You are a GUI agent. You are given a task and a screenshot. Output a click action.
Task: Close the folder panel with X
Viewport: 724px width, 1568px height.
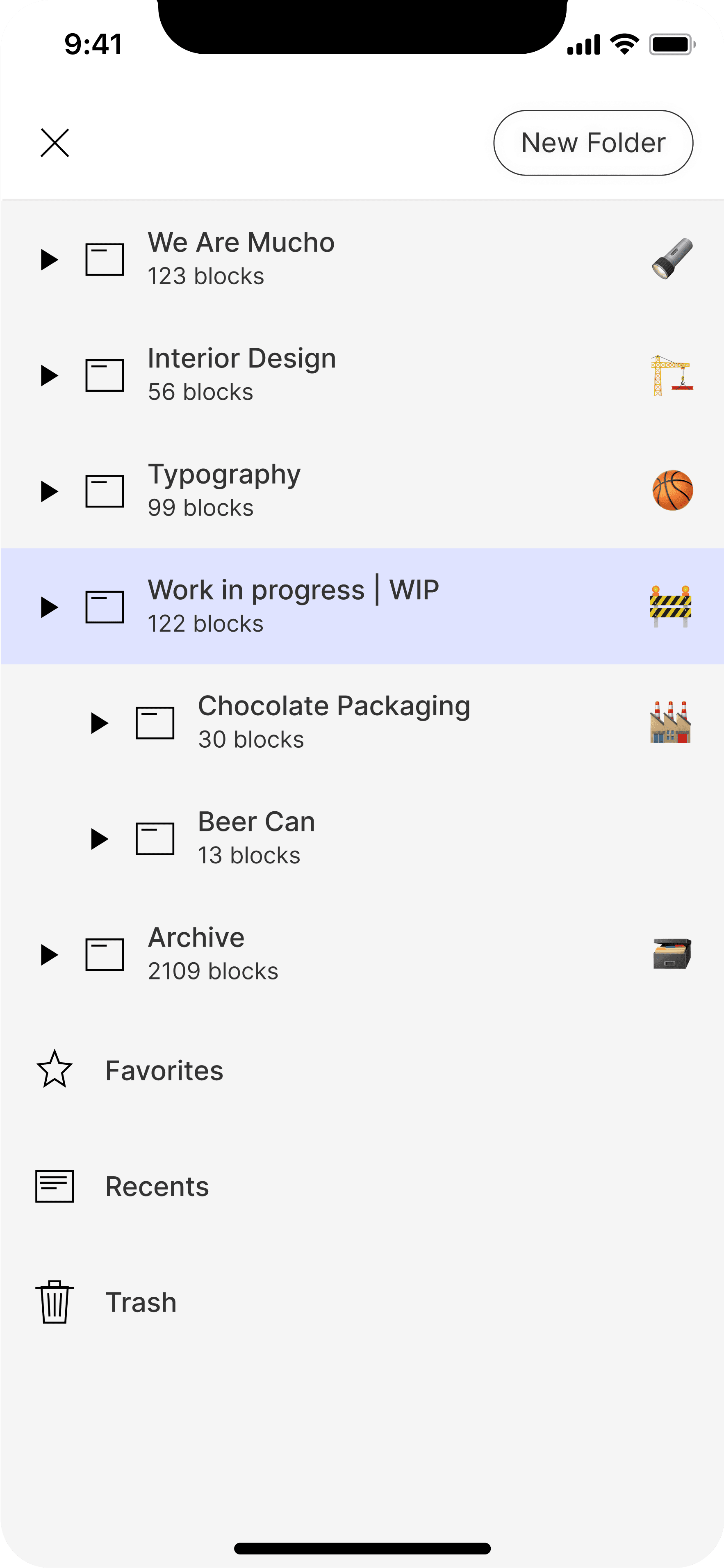(55, 143)
